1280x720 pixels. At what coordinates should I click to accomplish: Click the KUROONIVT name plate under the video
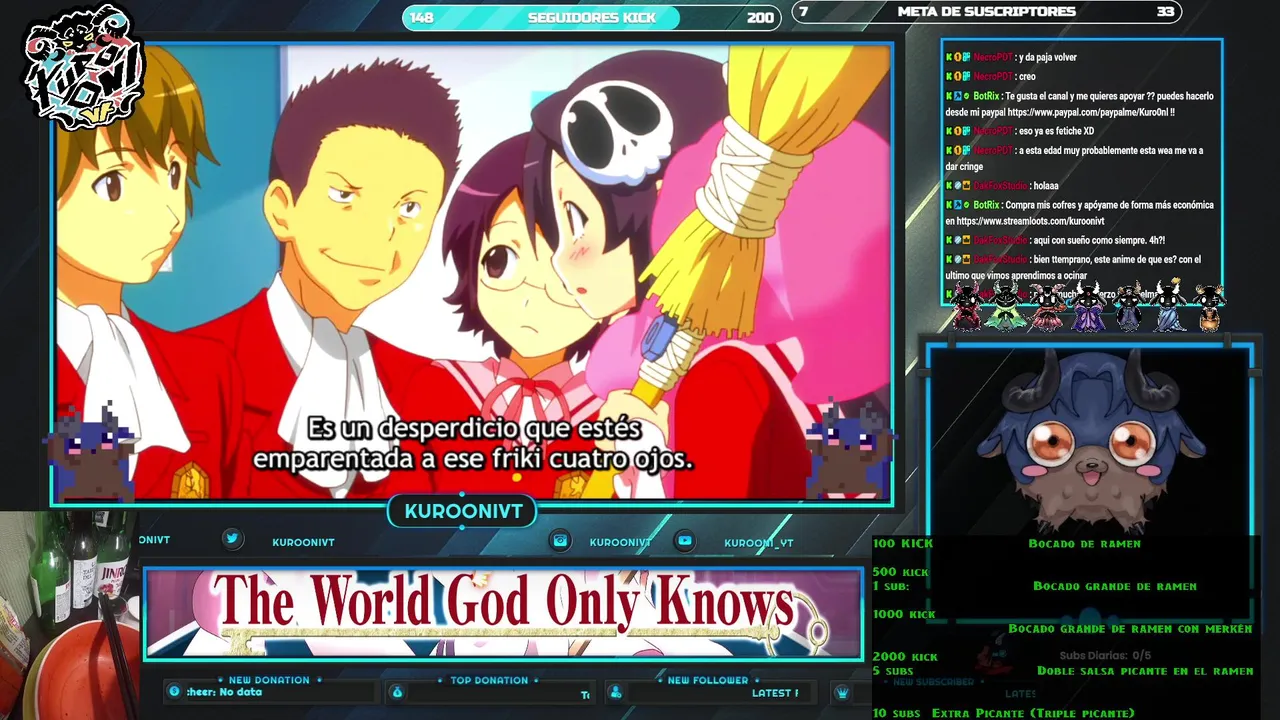(463, 512)
